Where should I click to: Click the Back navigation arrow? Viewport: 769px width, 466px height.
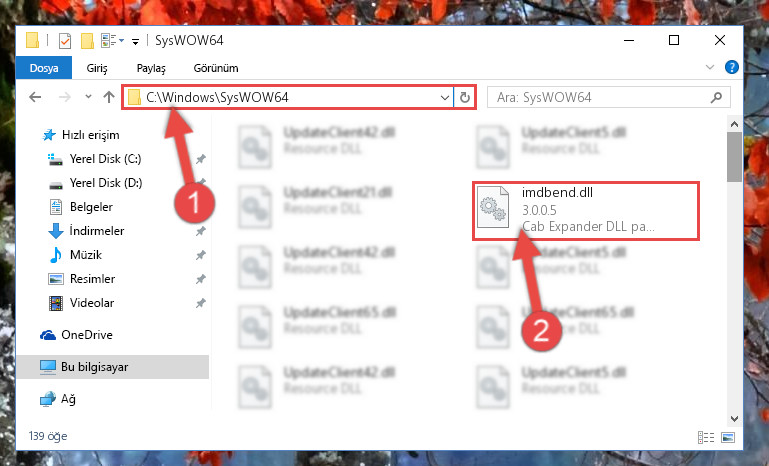[x=35, y=97]
